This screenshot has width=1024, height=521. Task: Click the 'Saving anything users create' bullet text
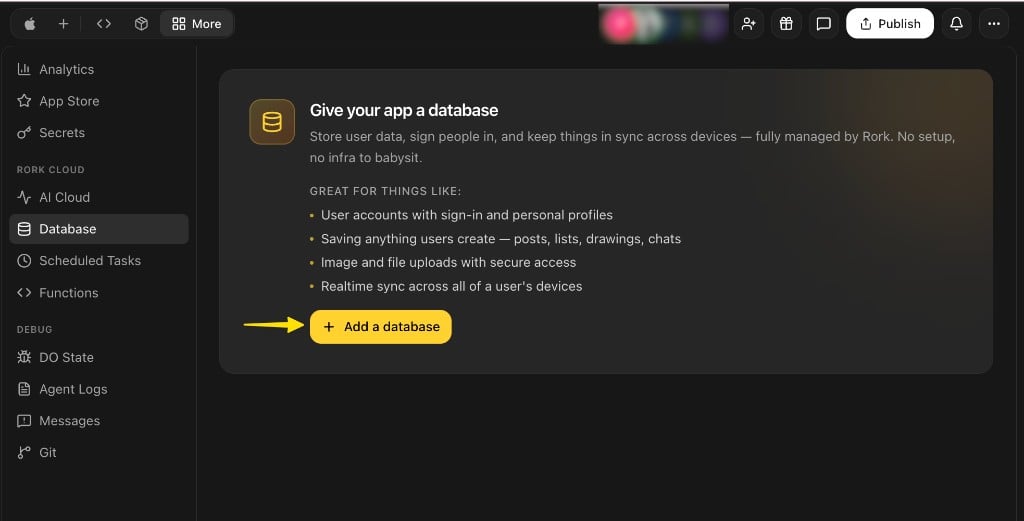click(500, 239)
